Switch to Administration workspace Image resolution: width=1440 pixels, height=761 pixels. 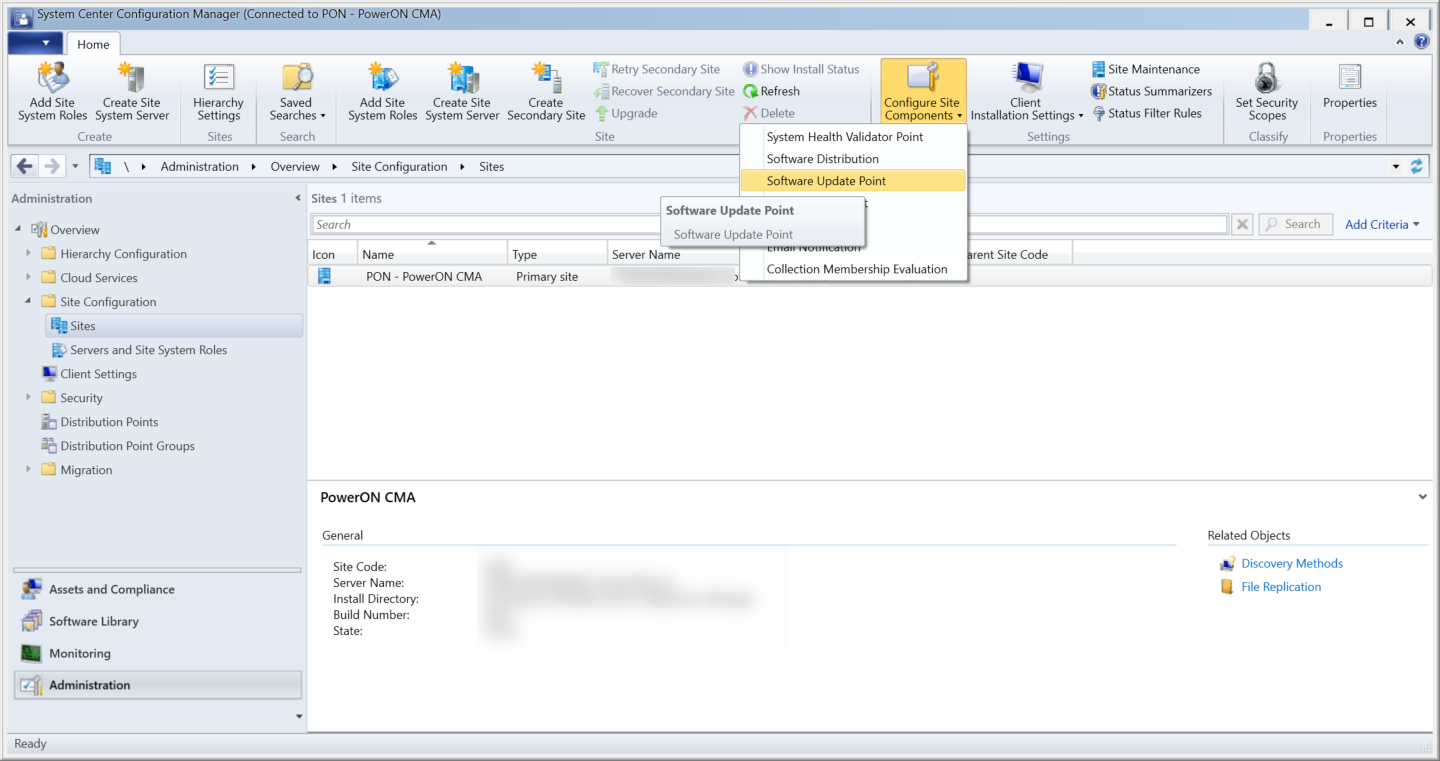[157, 685]
